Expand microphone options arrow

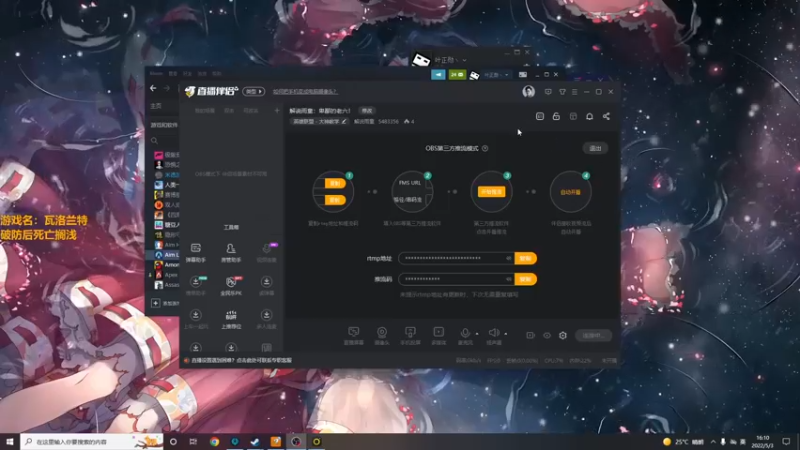tap(477, 334)
